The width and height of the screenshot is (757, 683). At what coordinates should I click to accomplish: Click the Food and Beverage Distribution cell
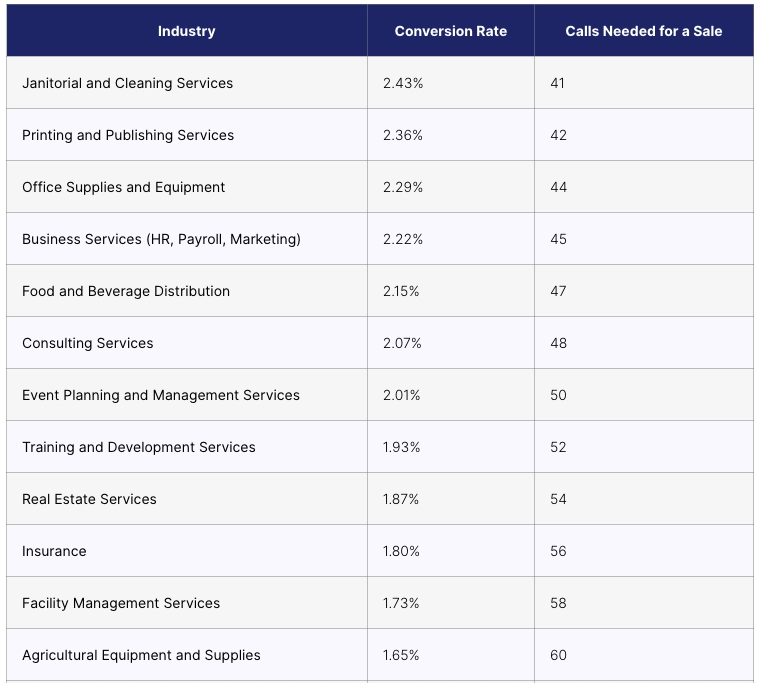pos(126,291)
